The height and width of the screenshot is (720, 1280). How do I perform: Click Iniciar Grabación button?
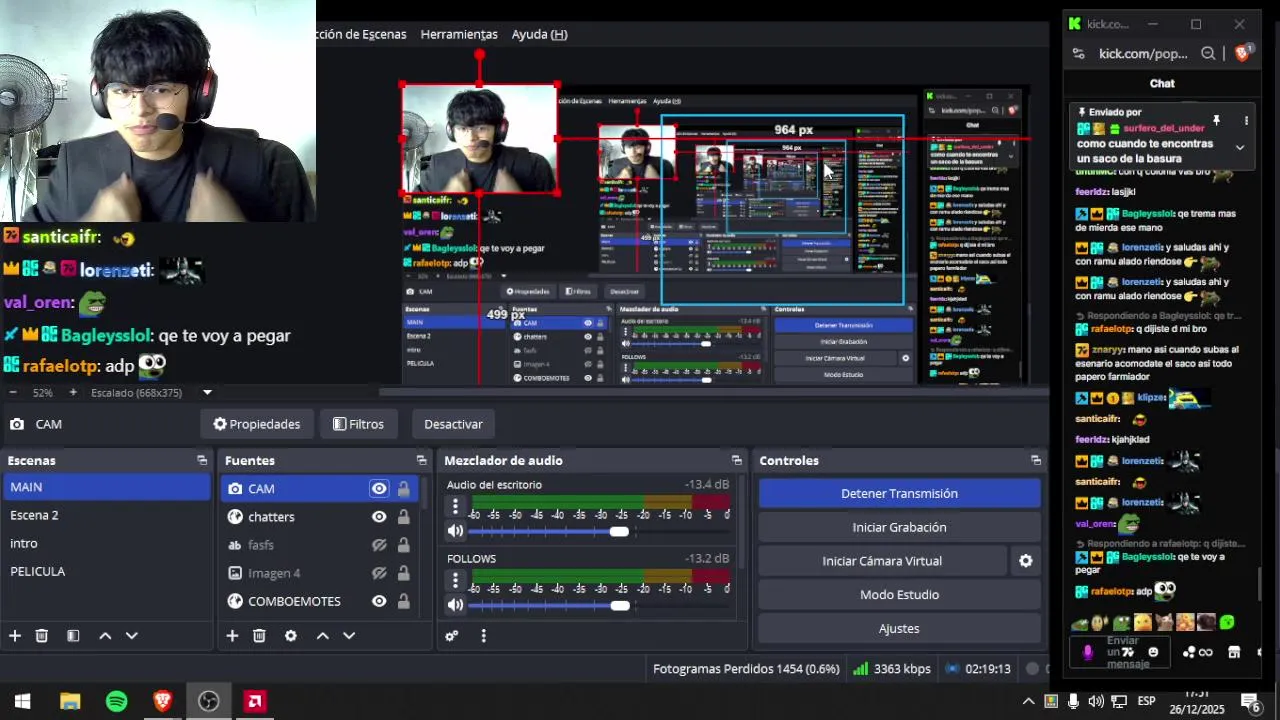(899, 527)
